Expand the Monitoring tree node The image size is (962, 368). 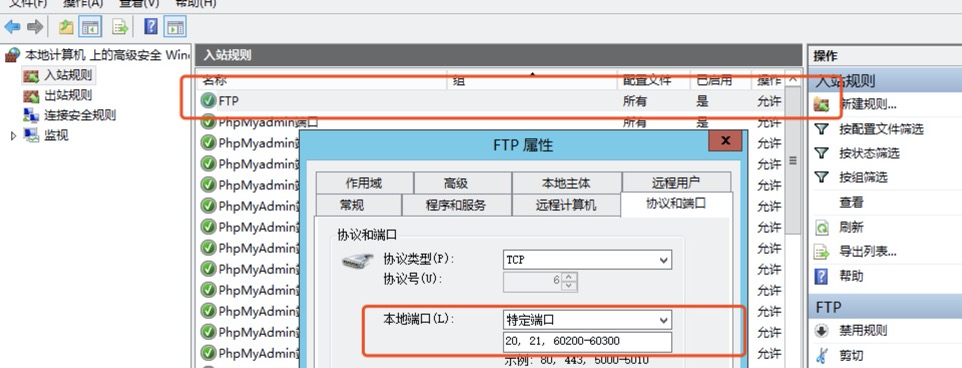(13, 136)
